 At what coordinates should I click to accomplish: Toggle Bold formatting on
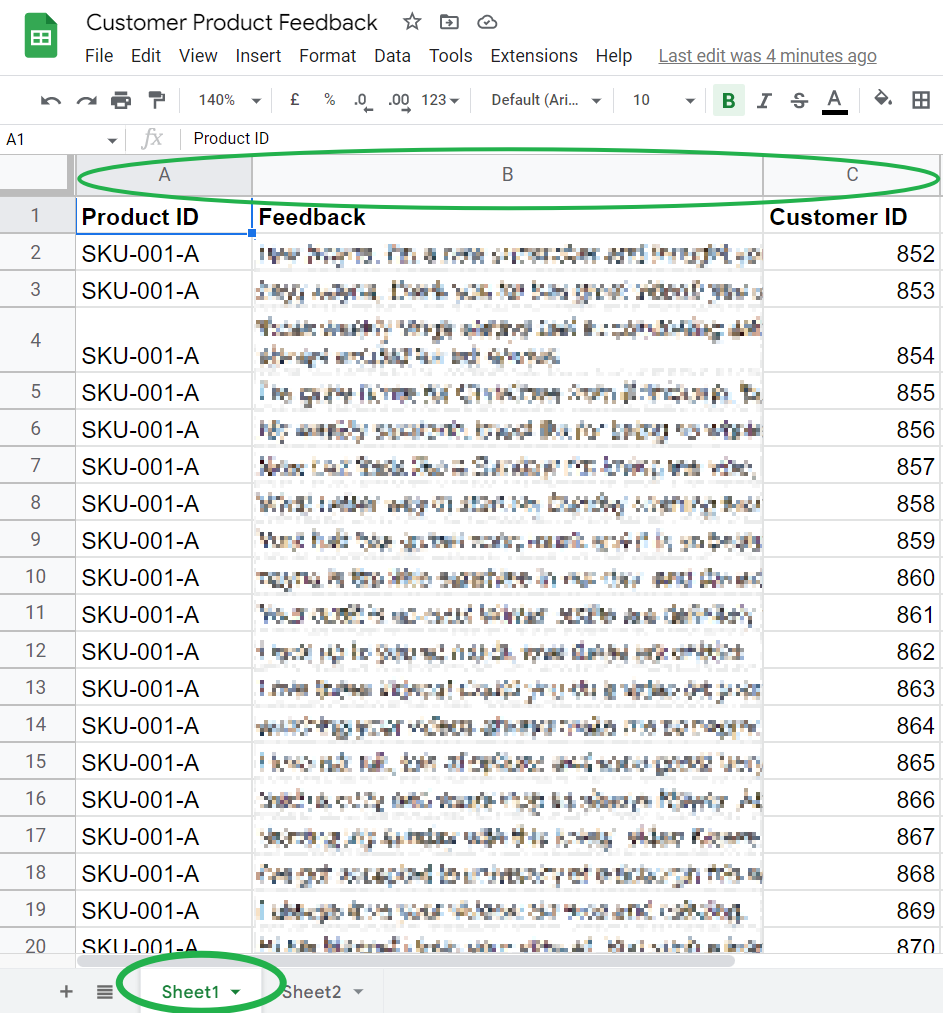pos(728,100)
